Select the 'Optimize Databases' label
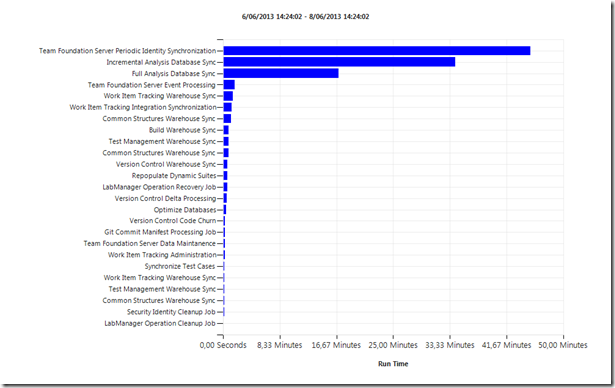 click(x=185, y=210)
